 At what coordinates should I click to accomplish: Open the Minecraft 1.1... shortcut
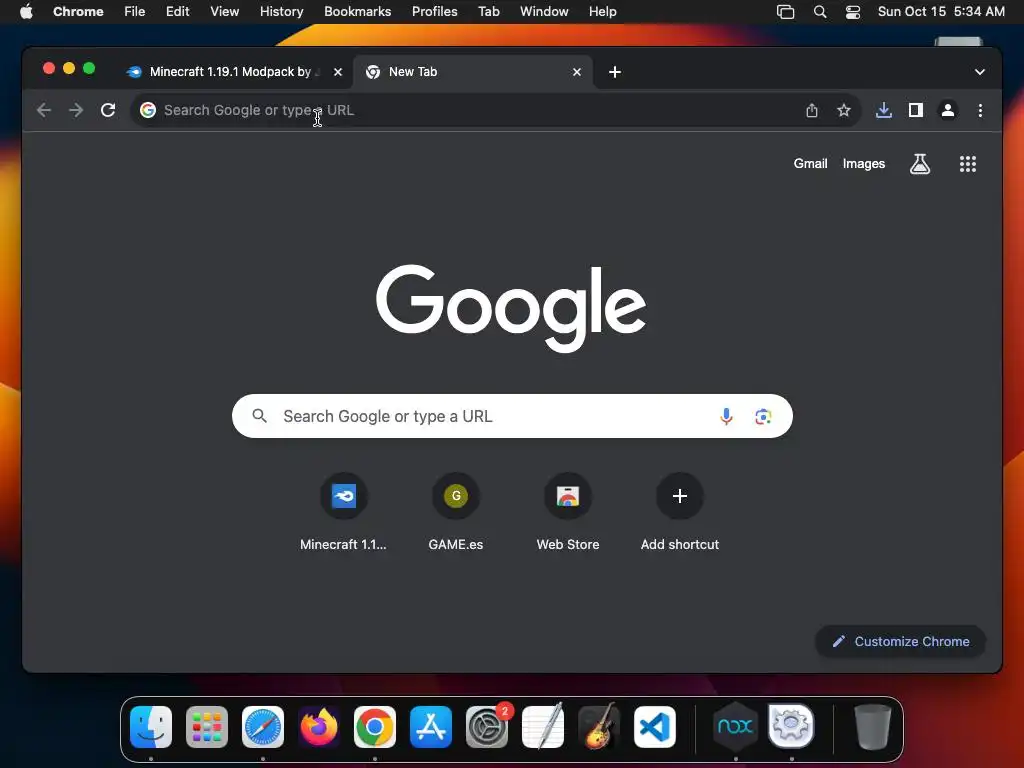coord(344,513)
